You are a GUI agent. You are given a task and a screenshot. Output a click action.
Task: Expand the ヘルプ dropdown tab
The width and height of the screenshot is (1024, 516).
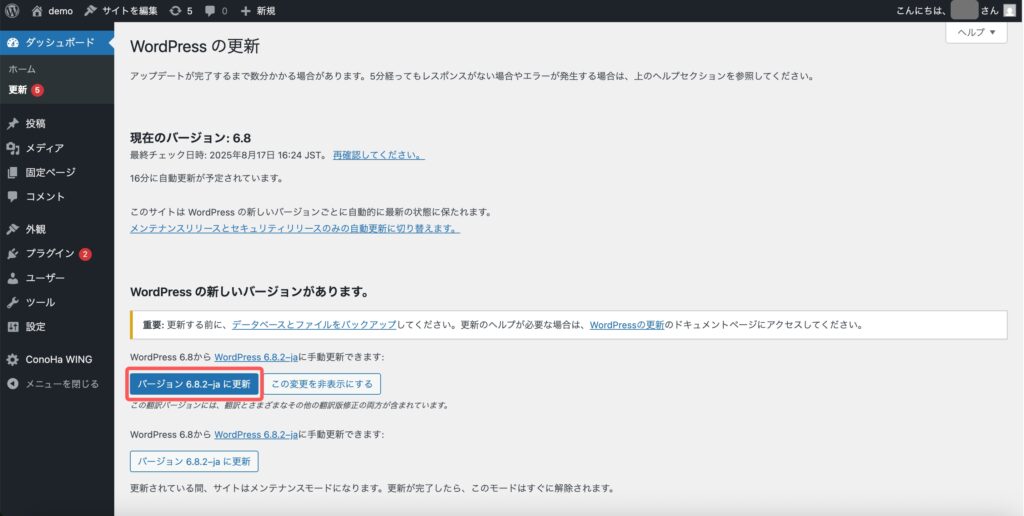[x=976, y=32]
